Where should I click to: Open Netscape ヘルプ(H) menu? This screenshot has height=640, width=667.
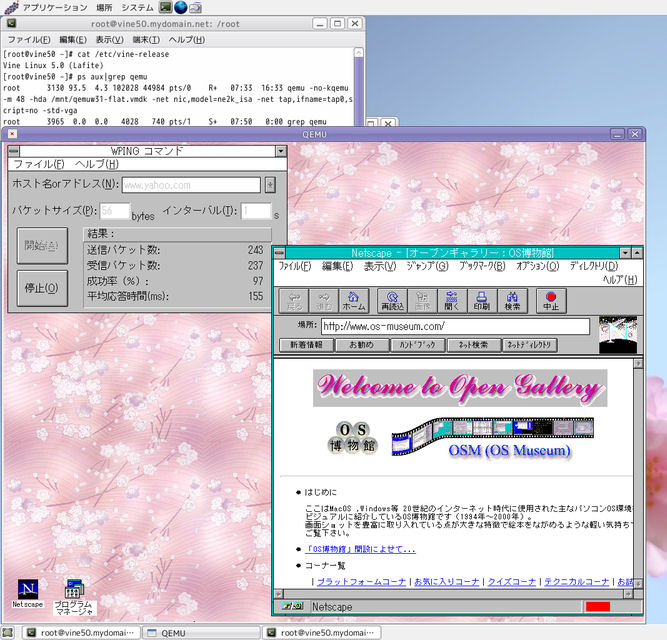620,279
